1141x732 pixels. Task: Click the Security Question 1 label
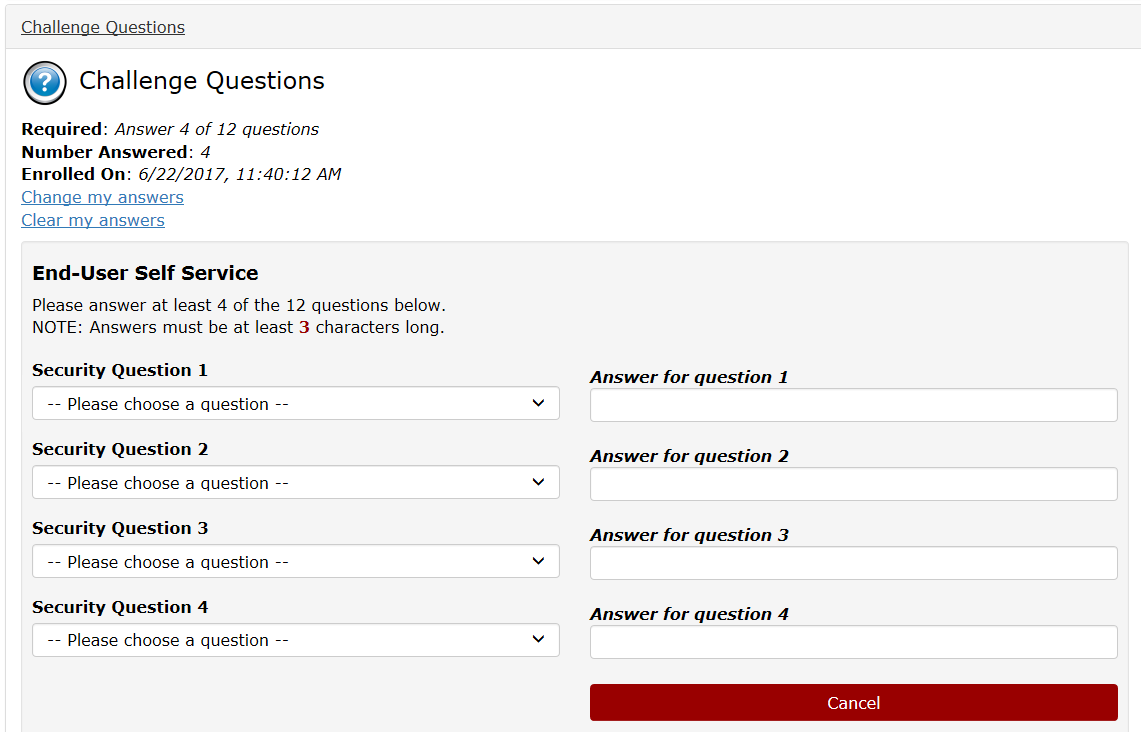click(120, 370)
